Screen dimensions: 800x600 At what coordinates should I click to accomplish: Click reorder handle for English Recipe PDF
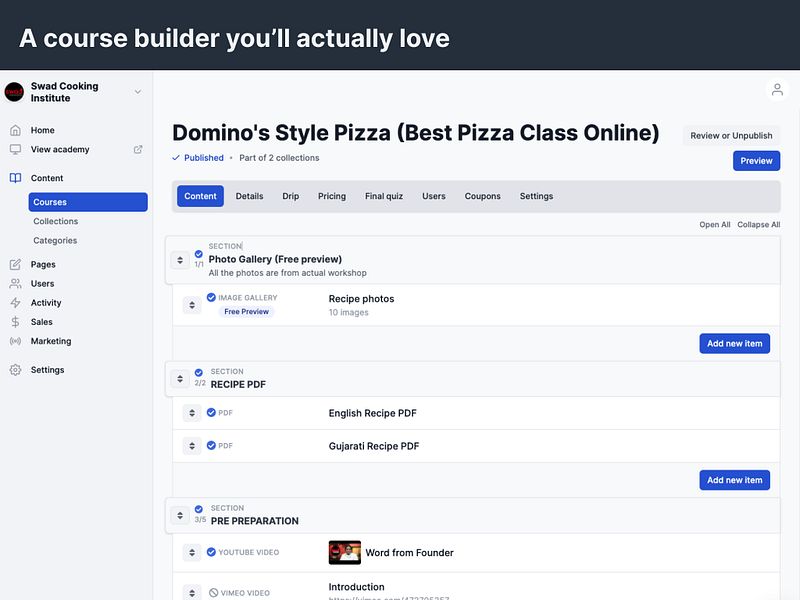click(x=192, y=413)
